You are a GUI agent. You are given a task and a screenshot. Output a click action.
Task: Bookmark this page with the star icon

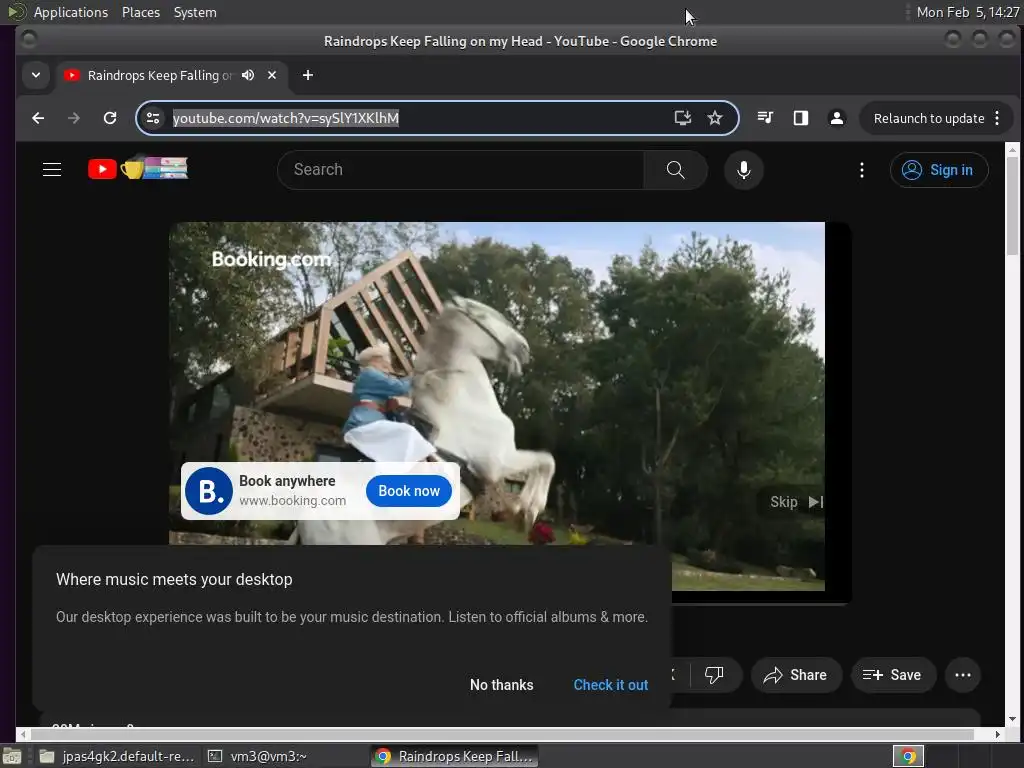[x=715, y=118]
